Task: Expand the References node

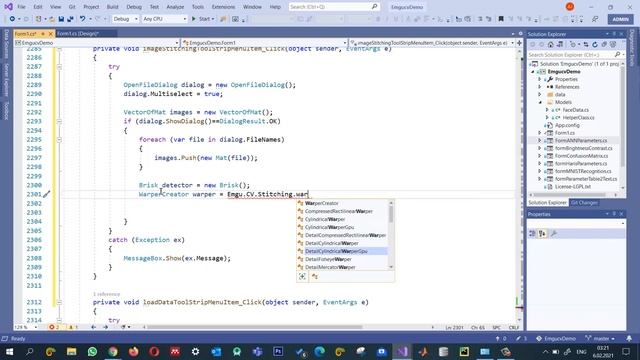Action: pyautogui.click(x=540, y=87)
